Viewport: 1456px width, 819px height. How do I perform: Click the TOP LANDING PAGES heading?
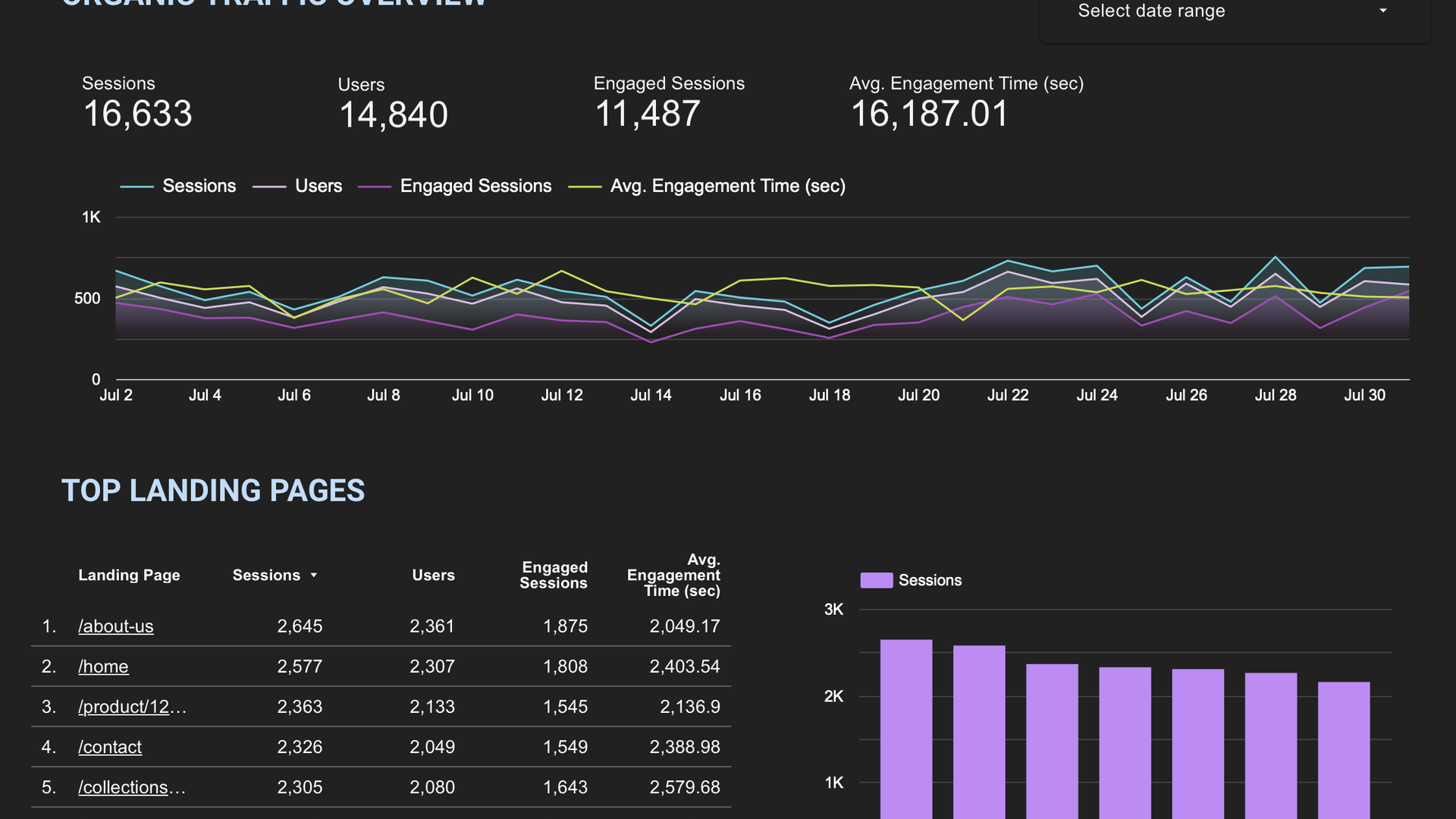213,491
